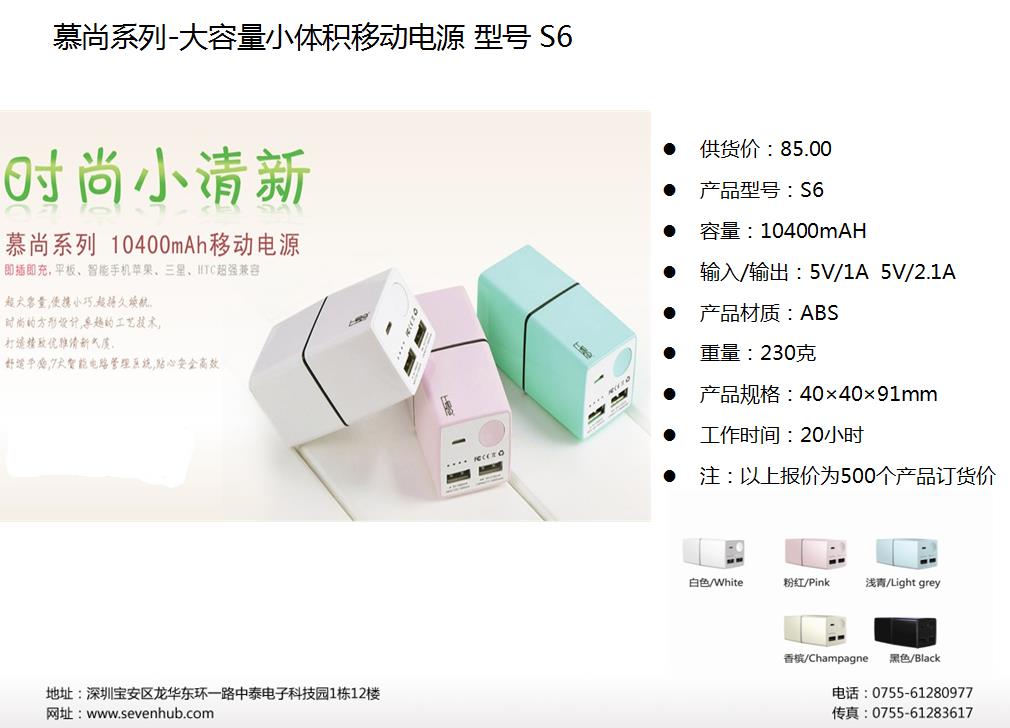Screen dimensions: 1010x728
Task: Select the Black color variant thumbnail
Action: 905,630
